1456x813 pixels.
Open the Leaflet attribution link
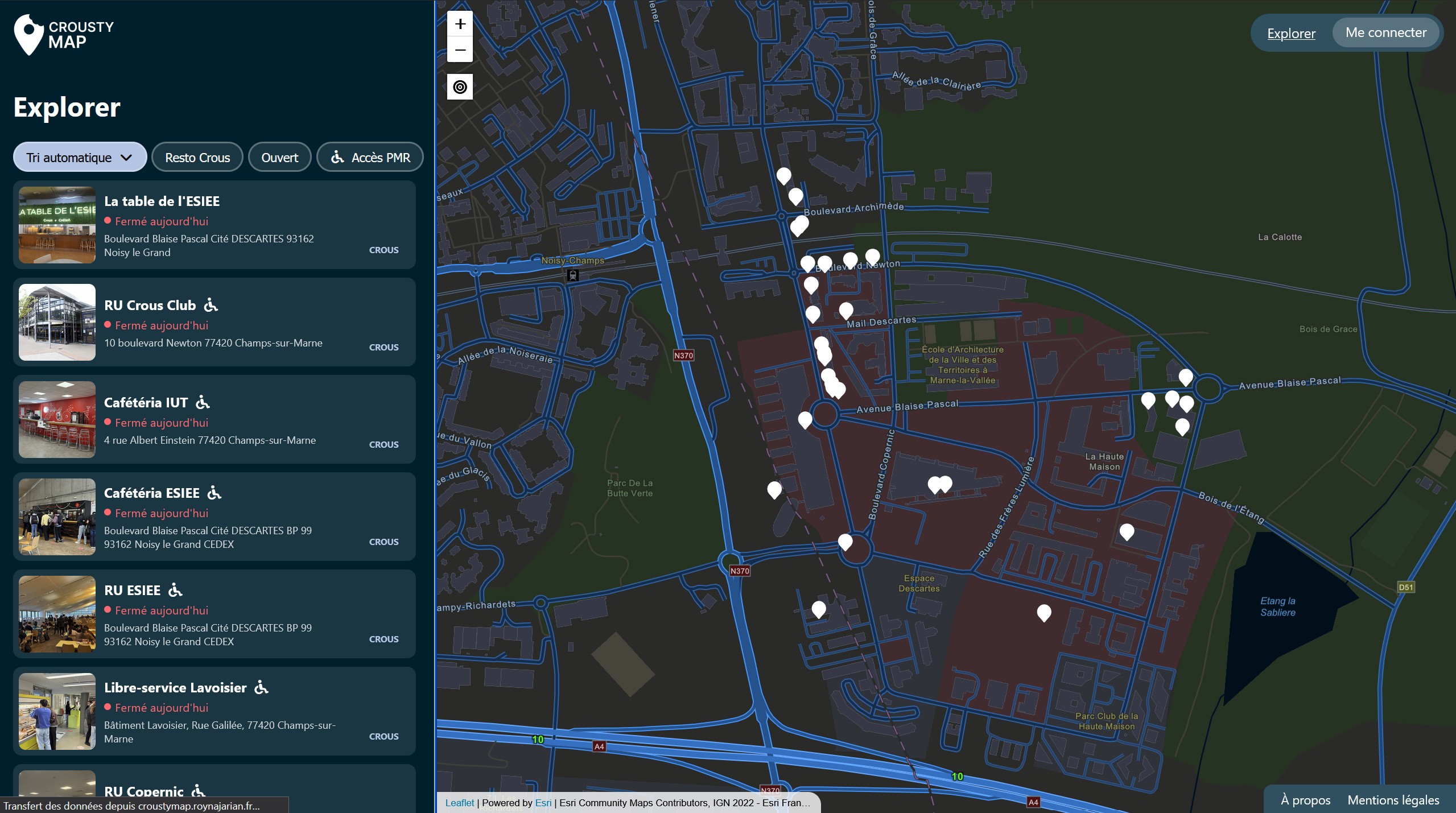(460, 803)
